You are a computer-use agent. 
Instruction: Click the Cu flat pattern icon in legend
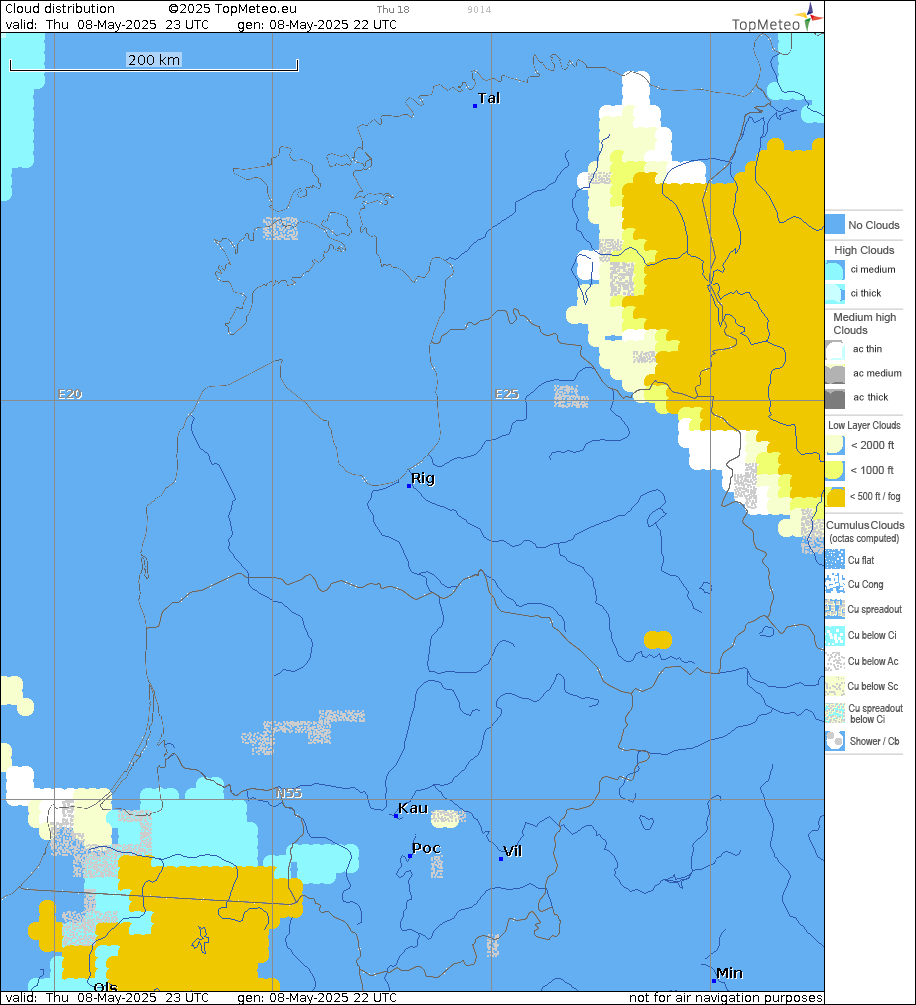tap(835, 560)
